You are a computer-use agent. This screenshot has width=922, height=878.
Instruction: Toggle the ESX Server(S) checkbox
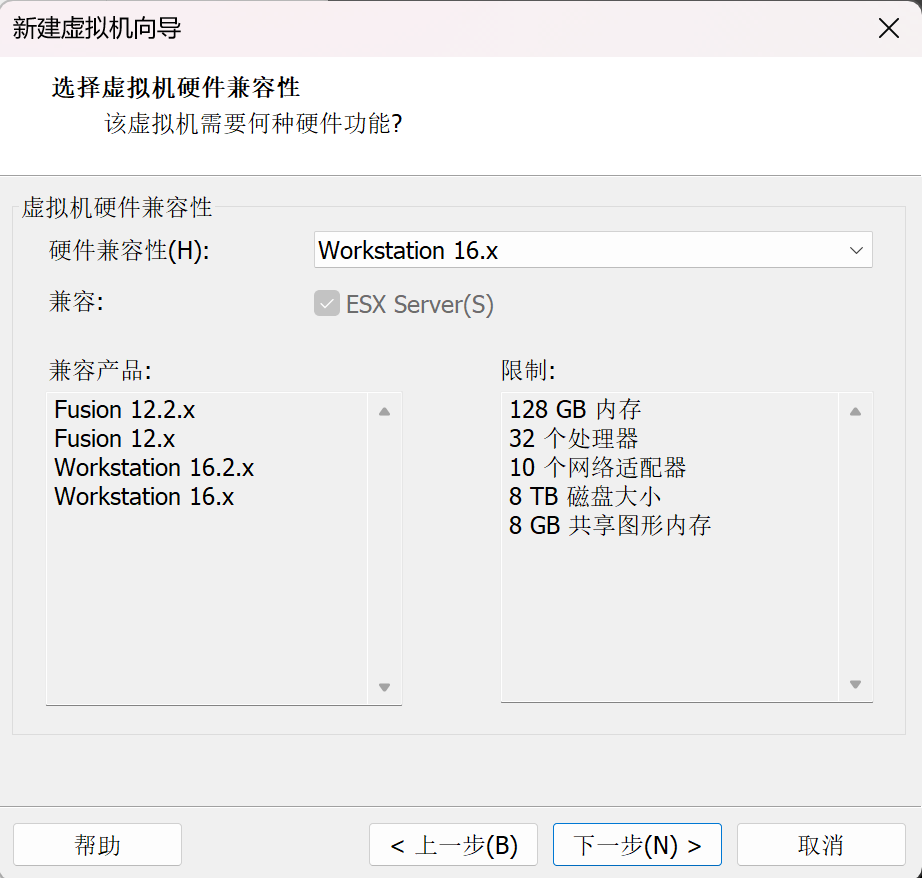pyautogui.click(x=326, y=303)
